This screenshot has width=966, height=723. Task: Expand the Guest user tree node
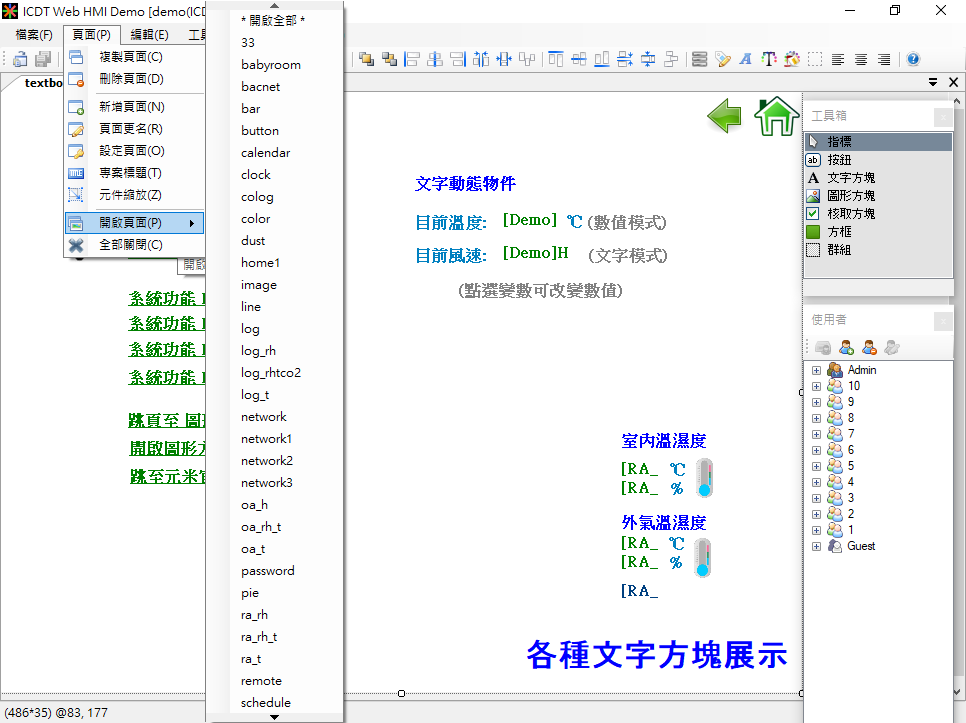point(816,546)
